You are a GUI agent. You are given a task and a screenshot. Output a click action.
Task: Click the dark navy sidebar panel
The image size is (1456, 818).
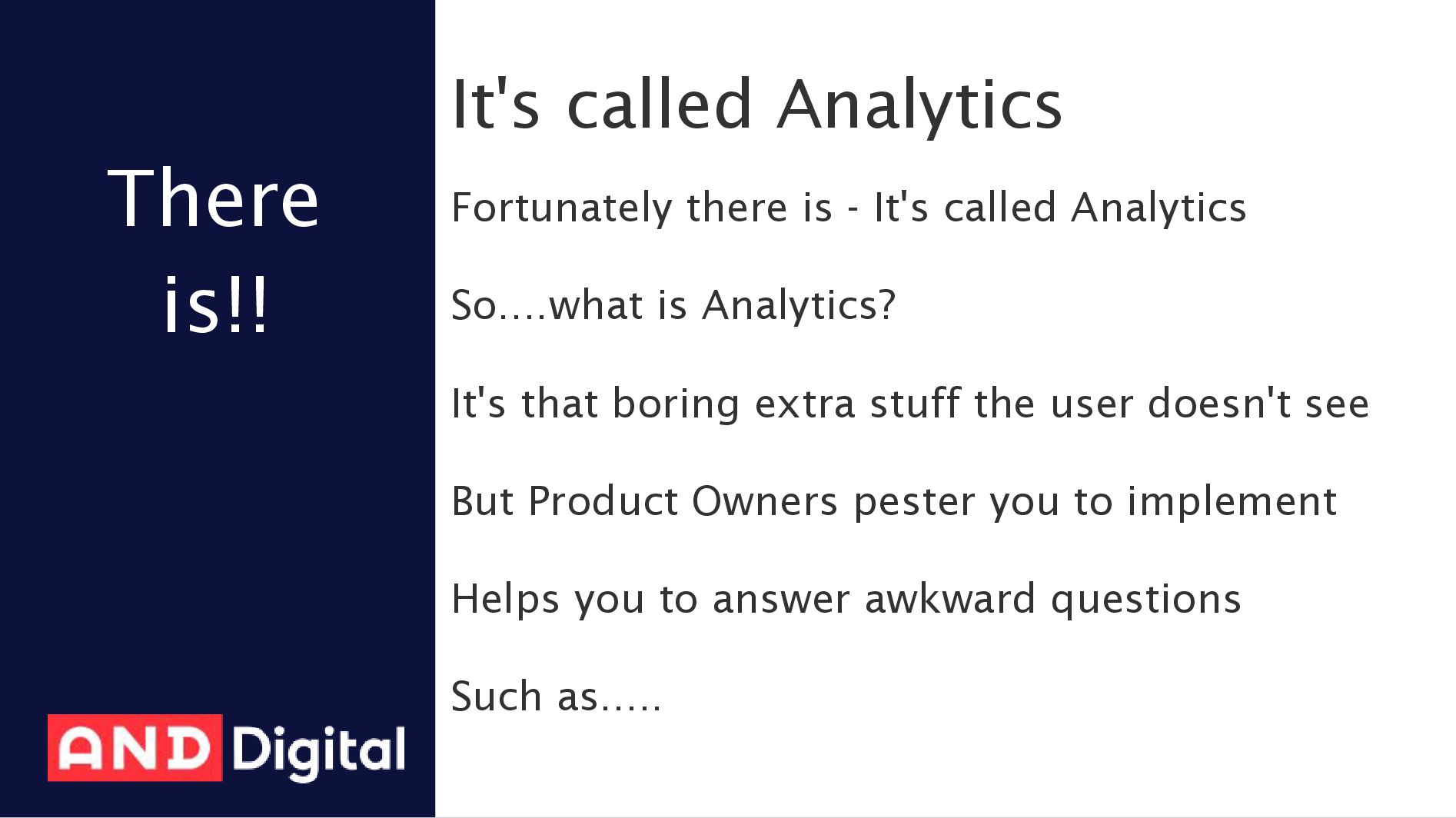click(x=218, y=409)
